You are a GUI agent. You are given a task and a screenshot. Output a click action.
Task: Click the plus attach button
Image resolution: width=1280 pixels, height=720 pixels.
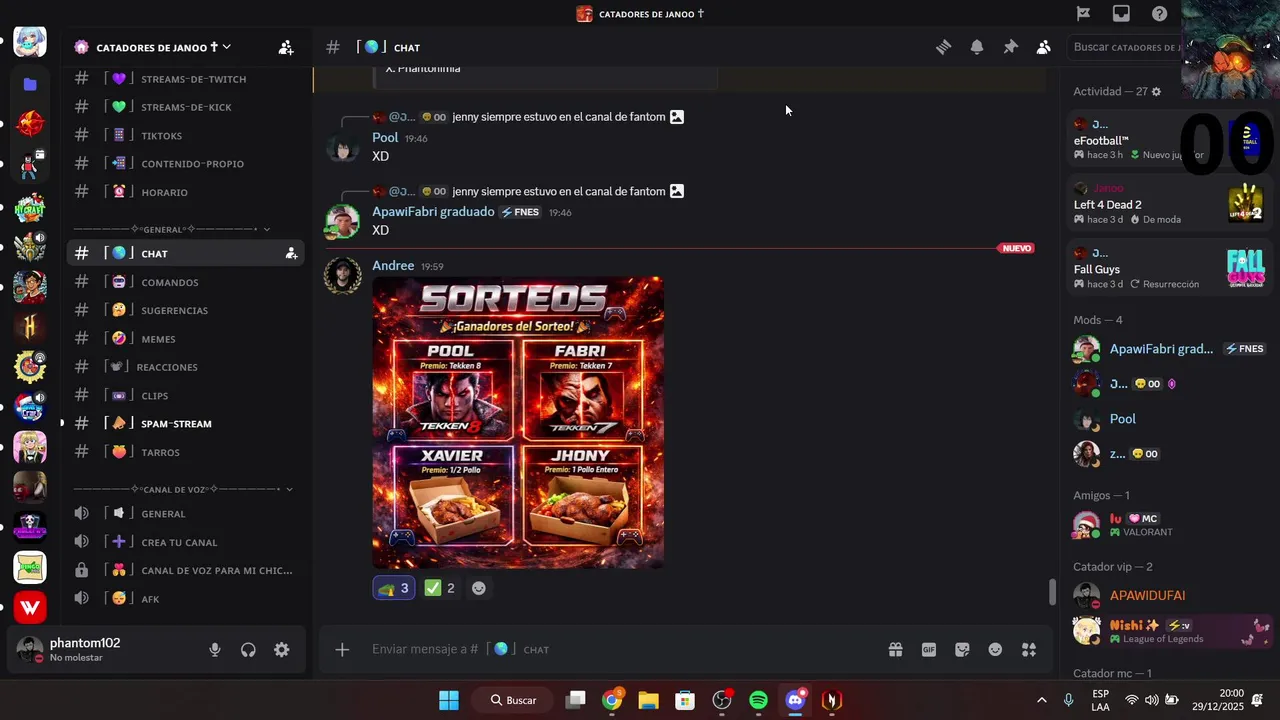[x=342, y=650]
